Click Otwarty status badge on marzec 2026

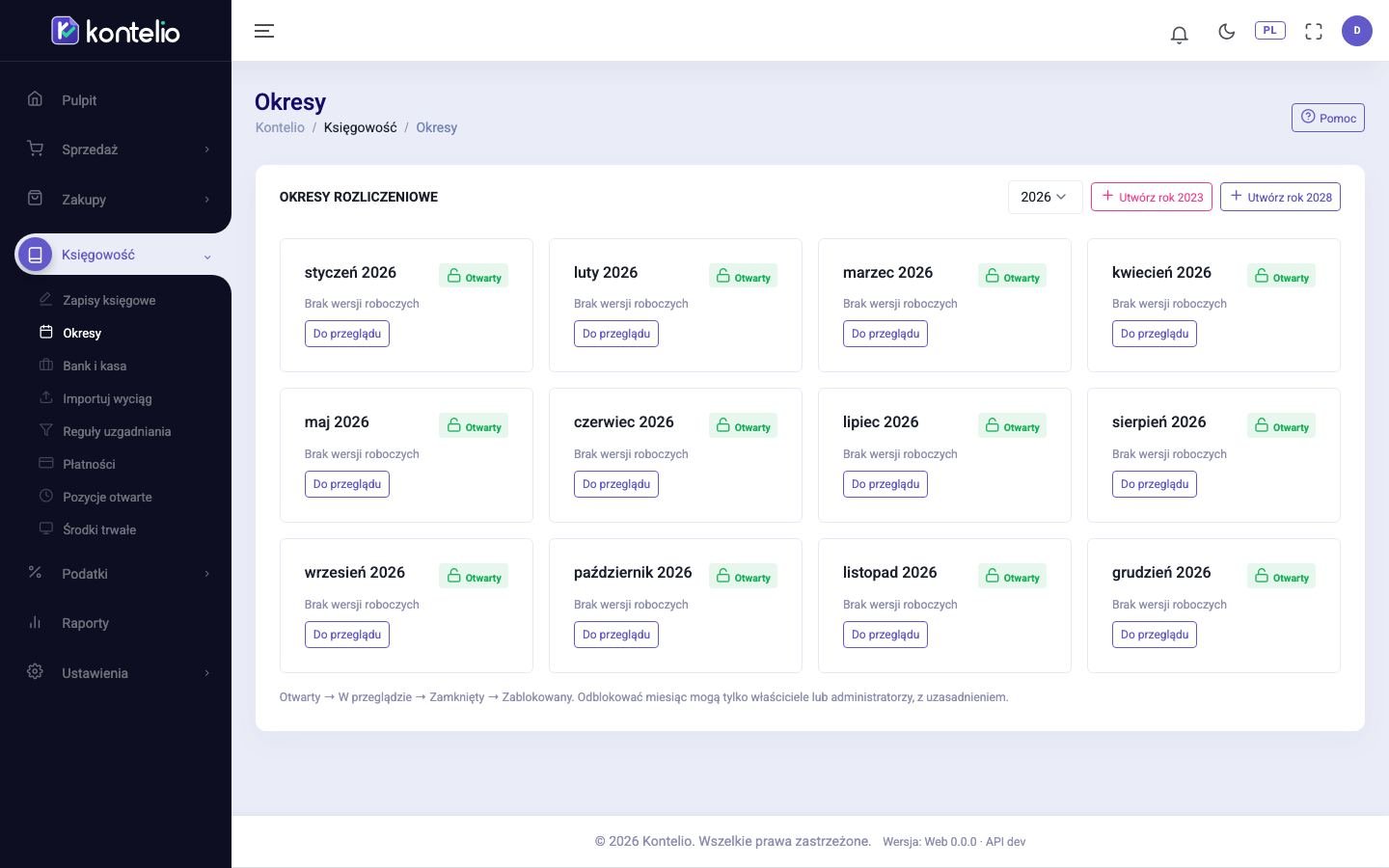1012,277
